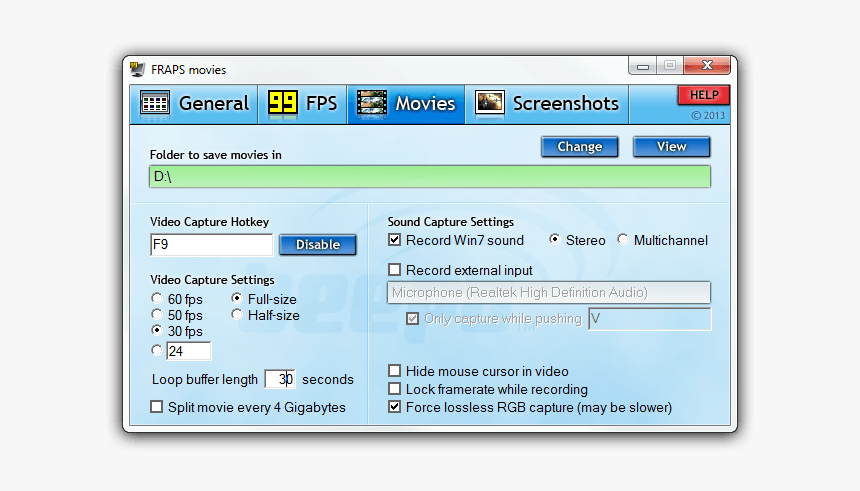Image resolution: width=860 pixels, height=491 pixels.
Task: Open the Microphone input device dropdown
Action: [548, 292]
